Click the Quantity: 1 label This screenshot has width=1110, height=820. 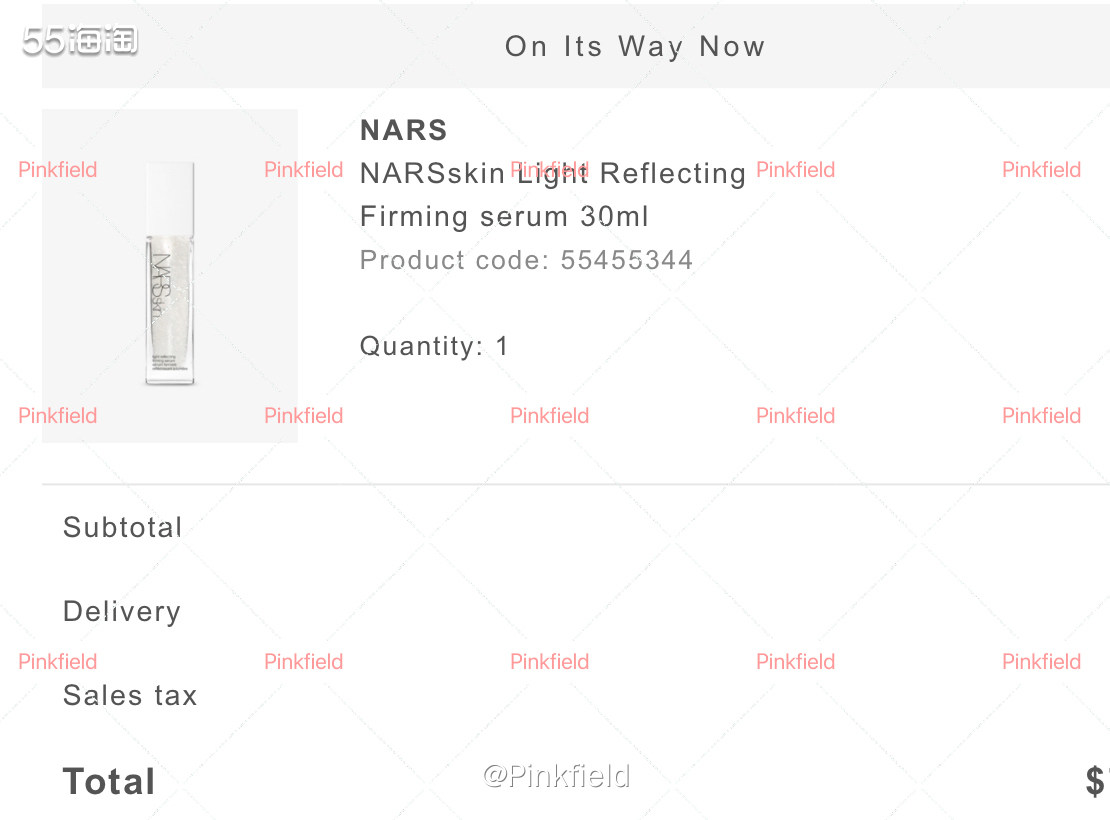(x=434, y=346)
